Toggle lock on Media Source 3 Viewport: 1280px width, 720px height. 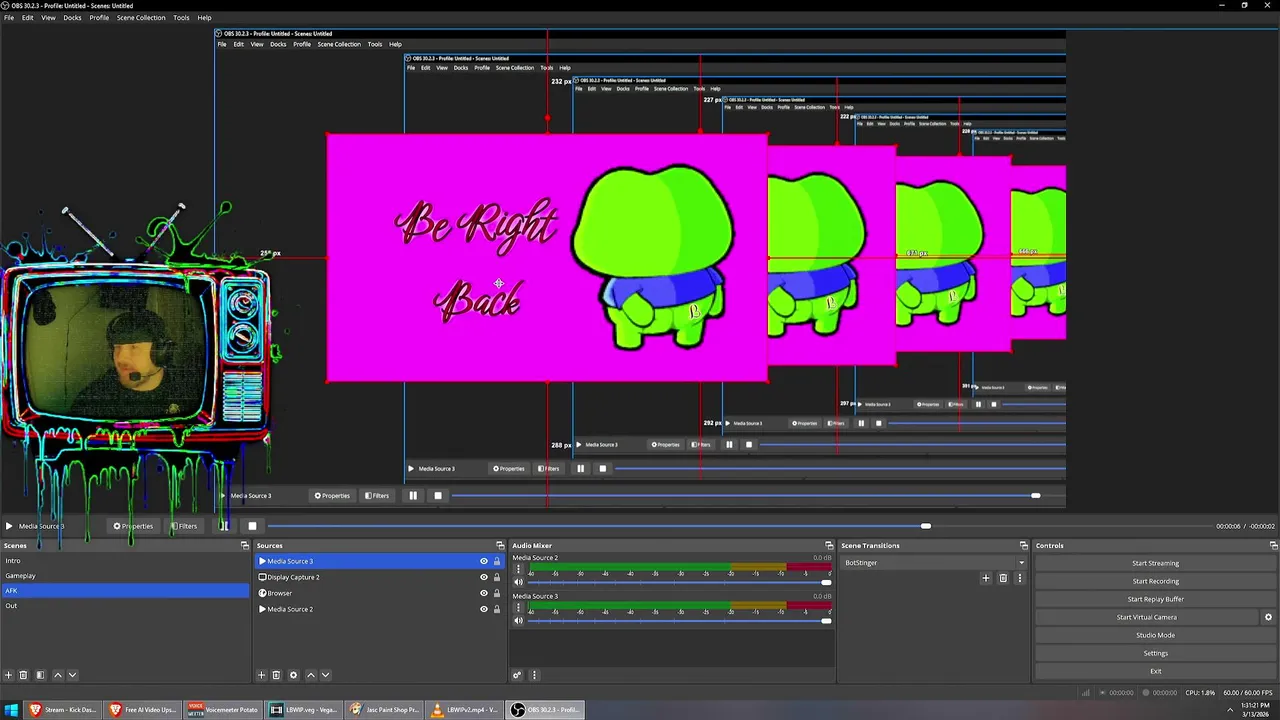pyautogui.click(x=497, y=561)
